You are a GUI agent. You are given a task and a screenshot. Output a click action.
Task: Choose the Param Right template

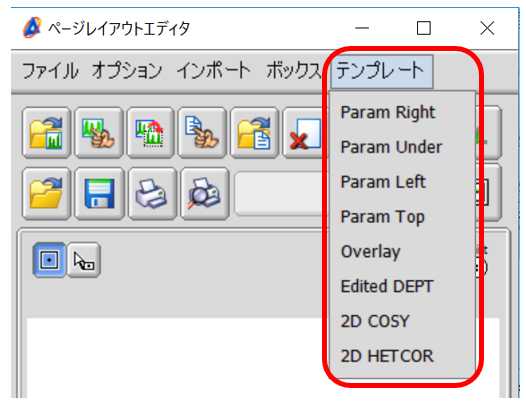(402, 112)
